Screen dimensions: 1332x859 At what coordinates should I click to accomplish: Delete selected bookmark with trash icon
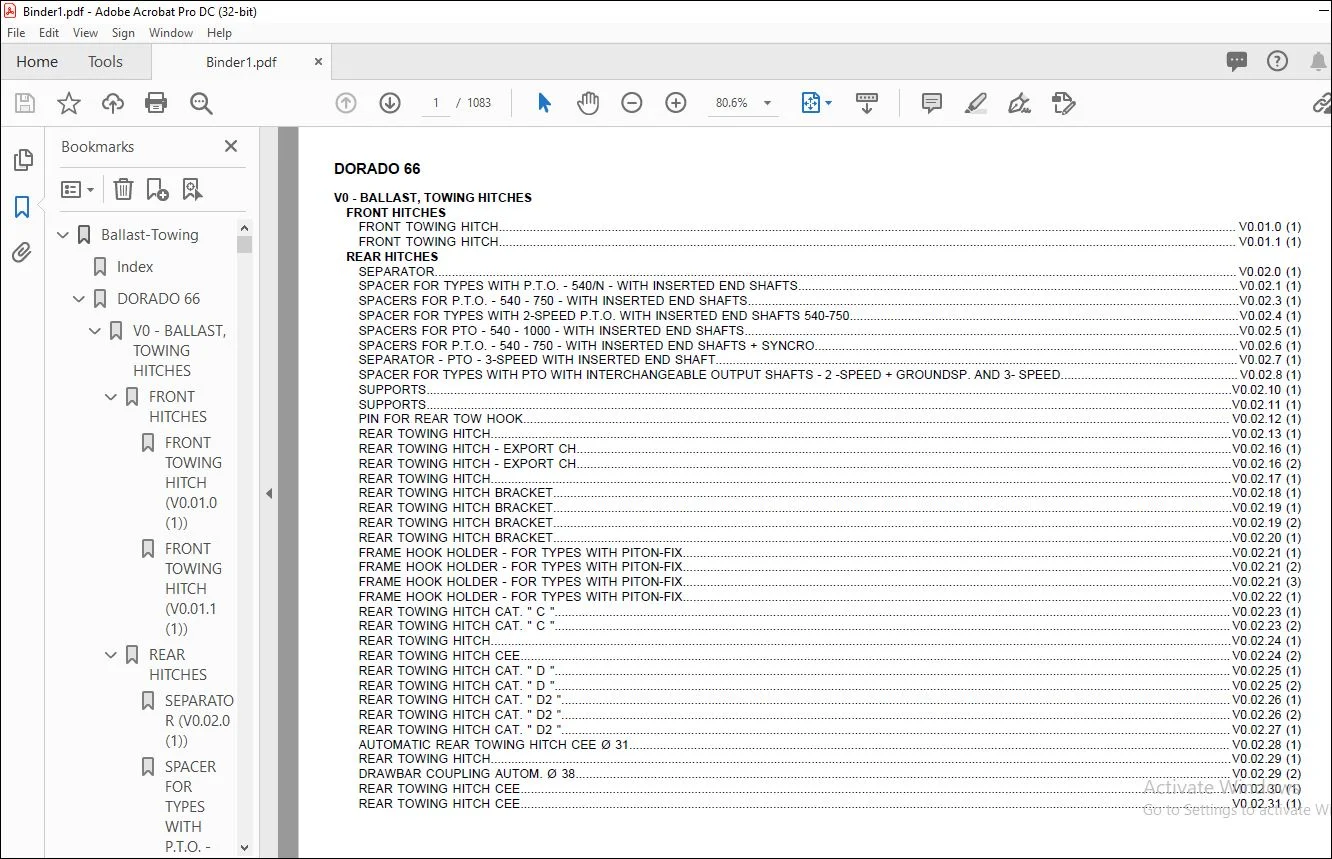pos(123,189)
